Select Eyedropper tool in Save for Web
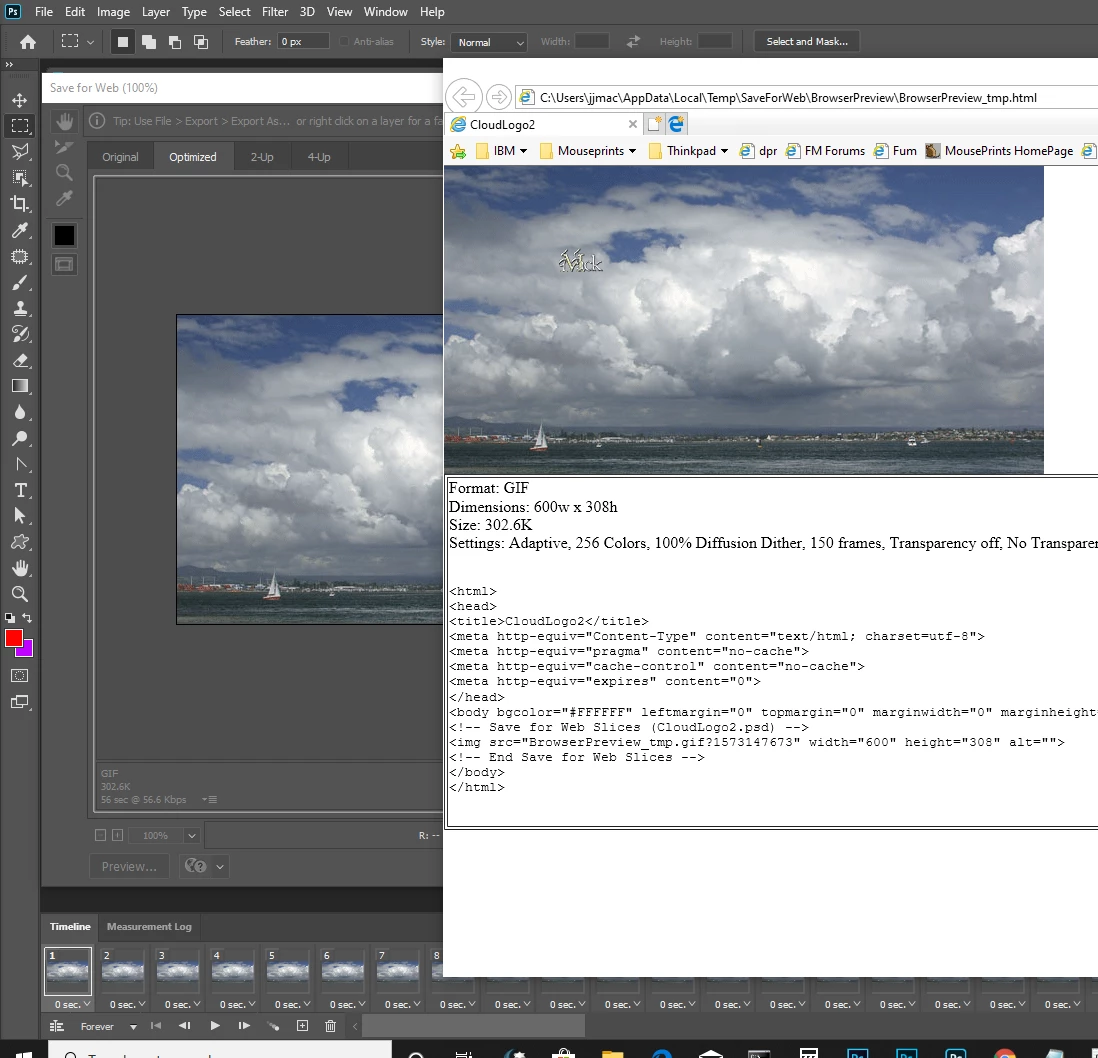The width and height of the screenshot is (1098, 1058). (x=64, y=199)
